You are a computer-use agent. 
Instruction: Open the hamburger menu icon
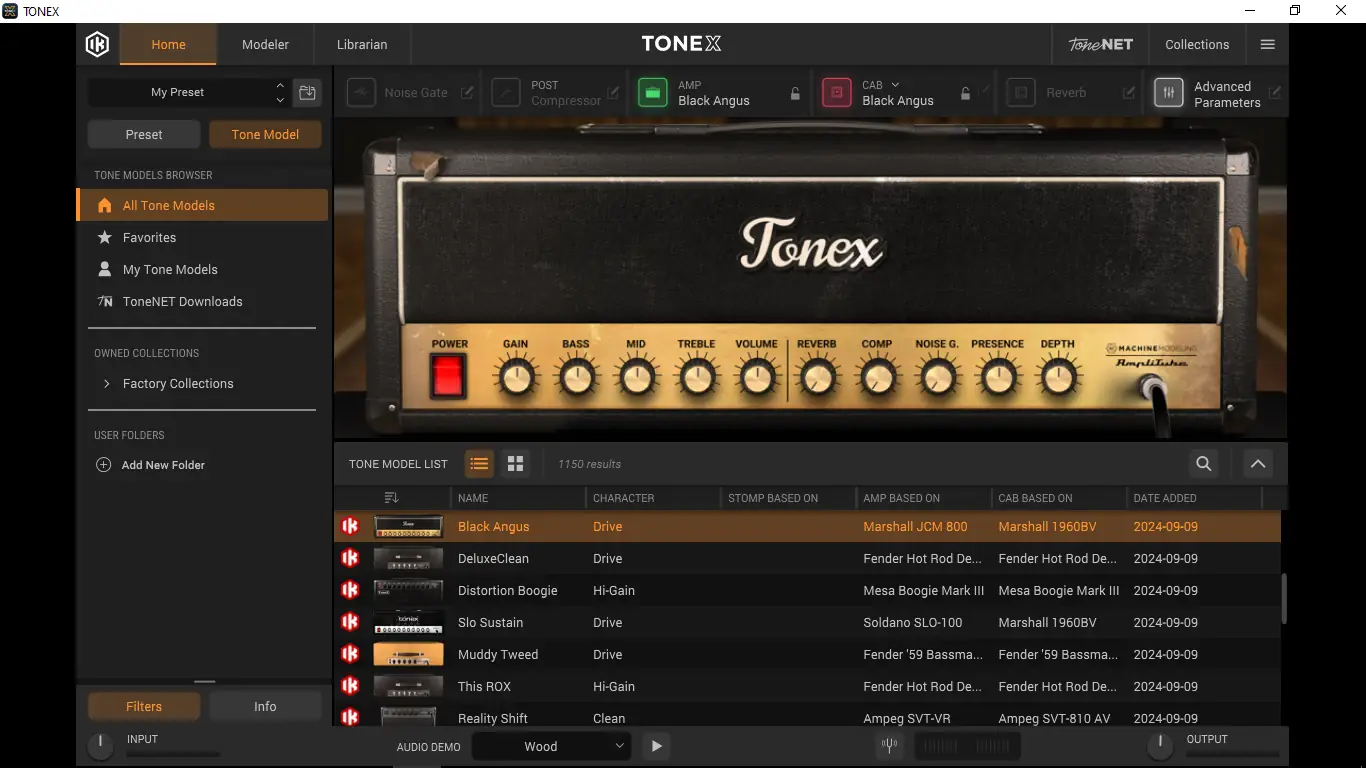click(1267, 45)
